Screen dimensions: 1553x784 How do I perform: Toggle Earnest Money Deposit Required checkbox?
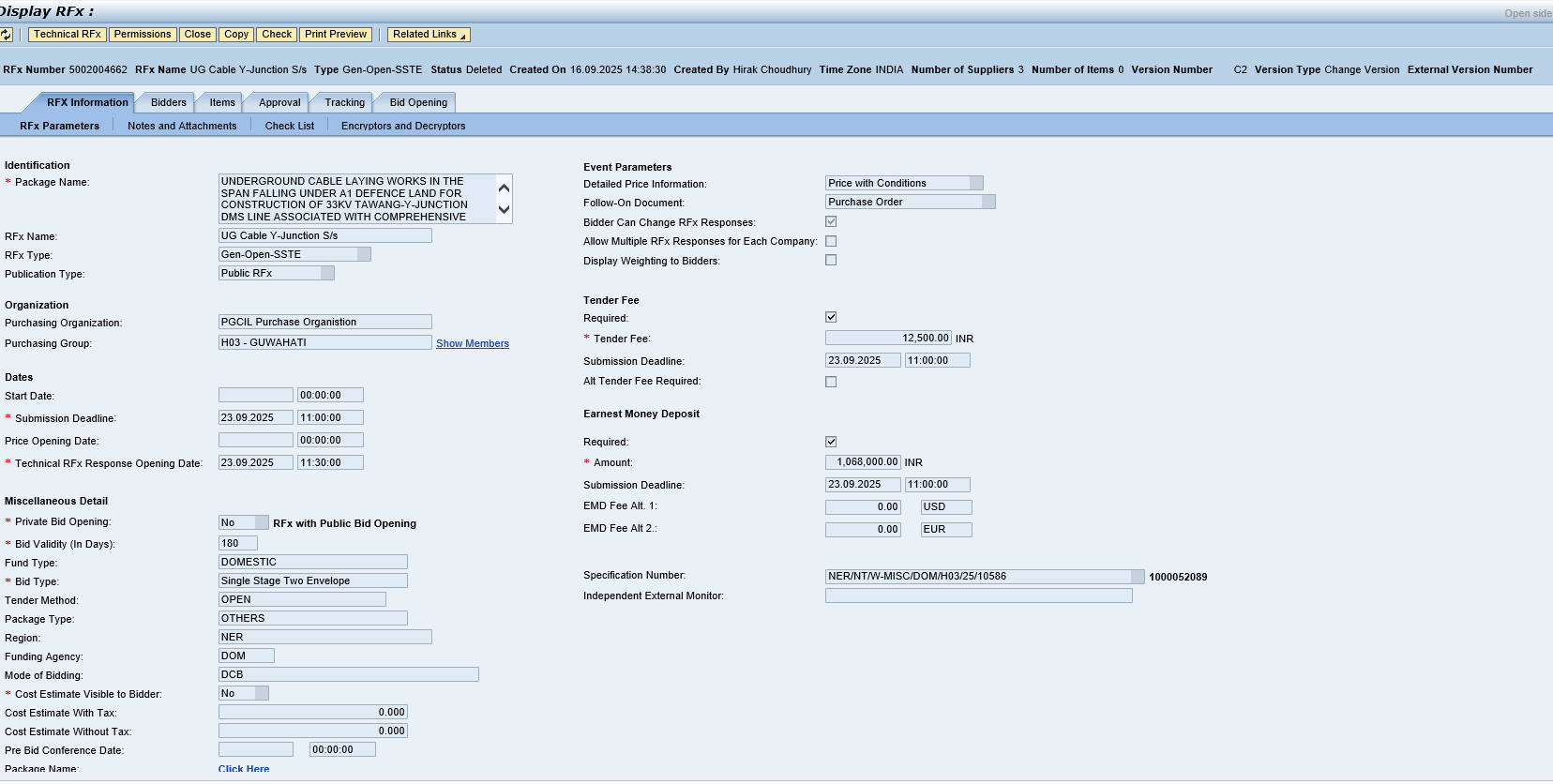point(831,442)
